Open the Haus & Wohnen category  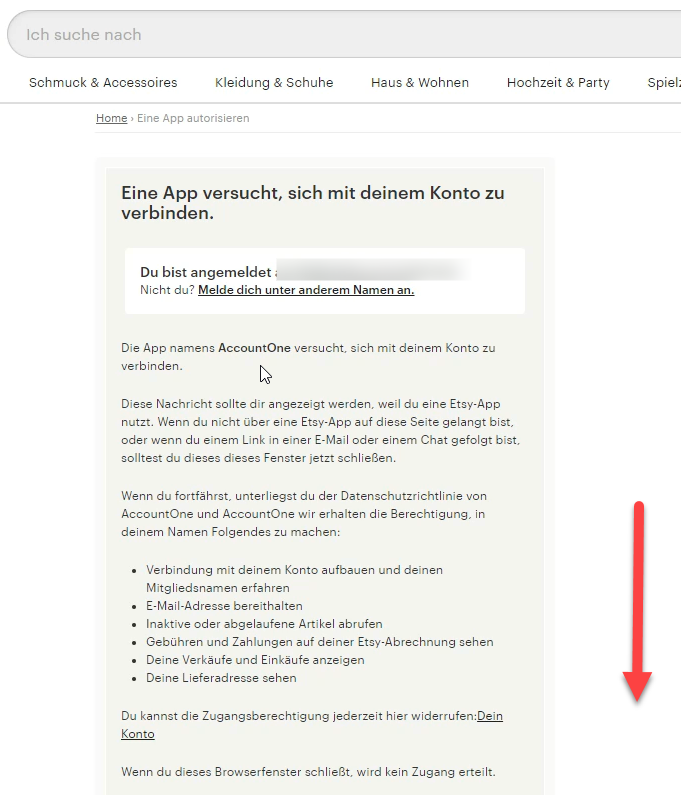[420, 83]
